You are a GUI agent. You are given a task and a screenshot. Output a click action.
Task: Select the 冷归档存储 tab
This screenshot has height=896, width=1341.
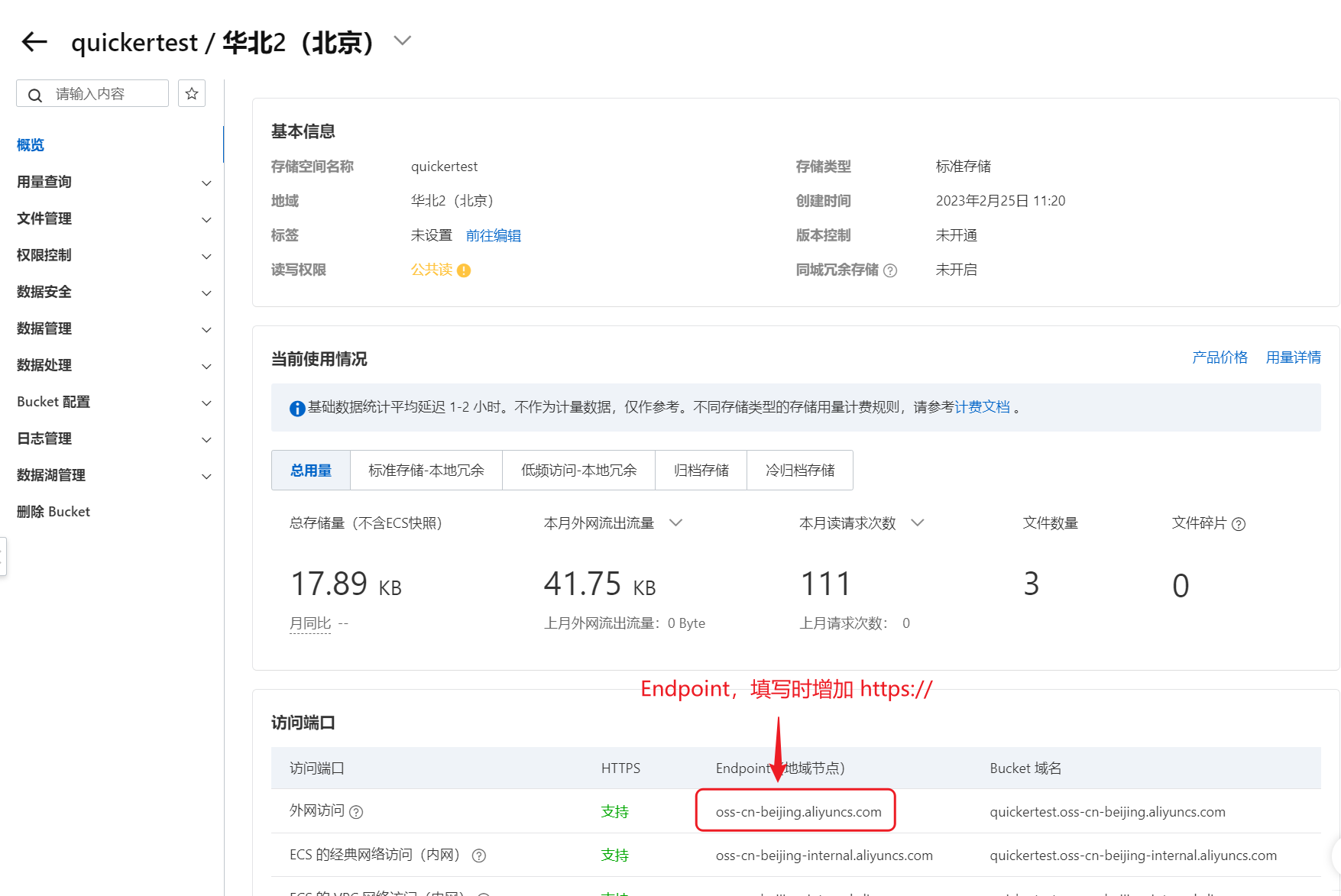click(800, 471)
